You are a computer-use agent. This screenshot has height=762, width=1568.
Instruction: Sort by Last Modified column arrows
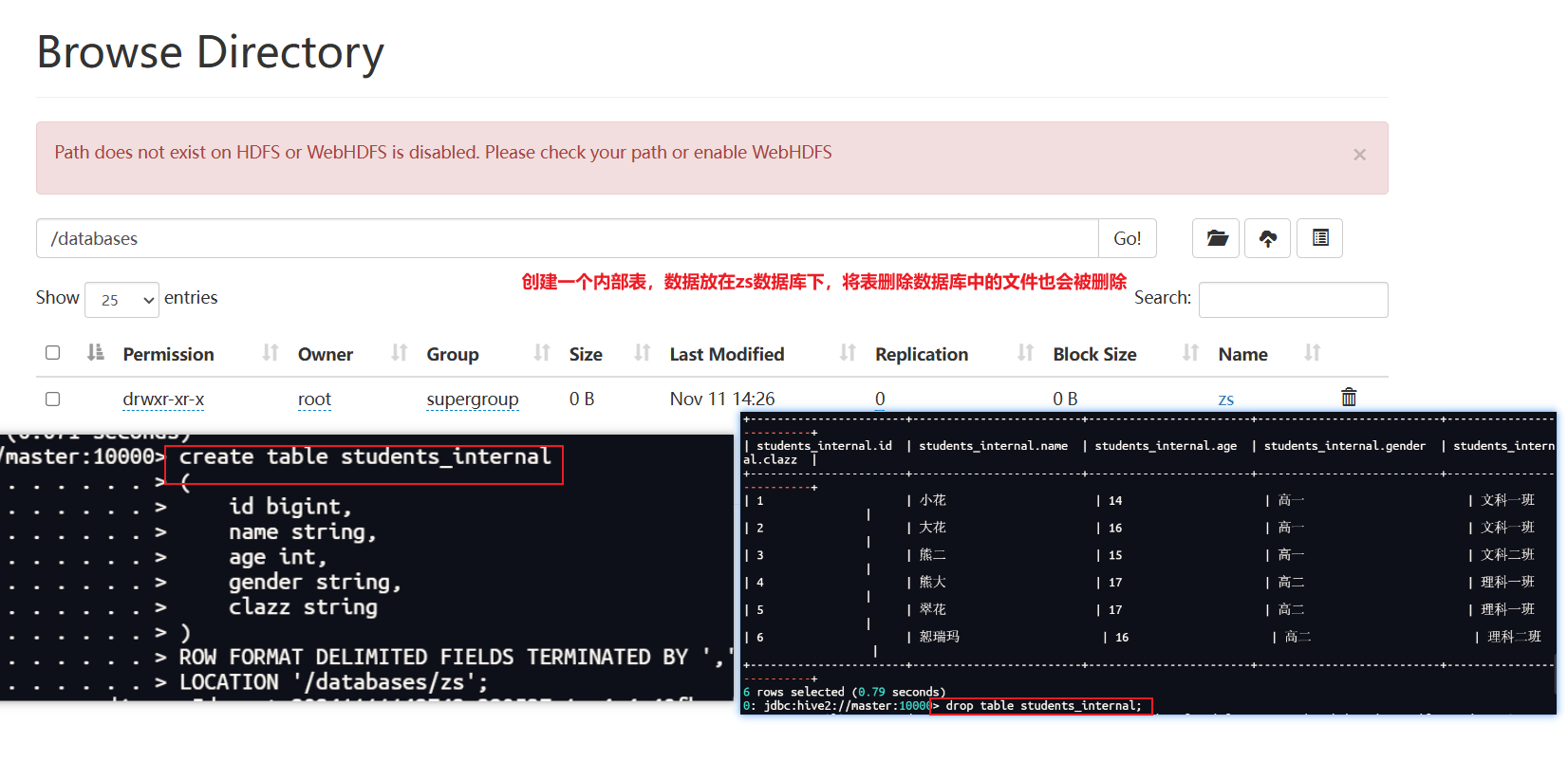pos(848,353)
